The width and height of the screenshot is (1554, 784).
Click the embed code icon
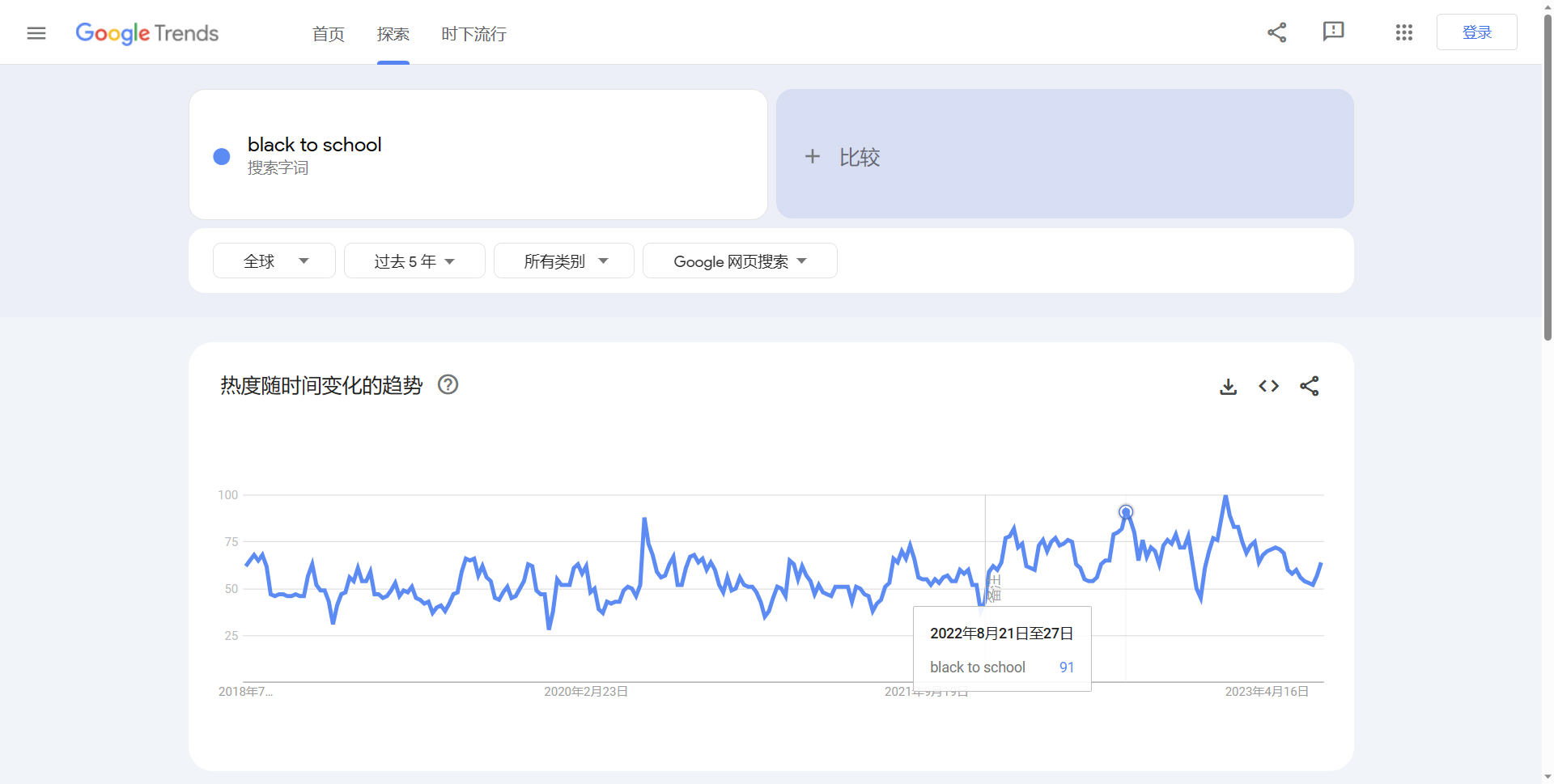coord(1269,387)
